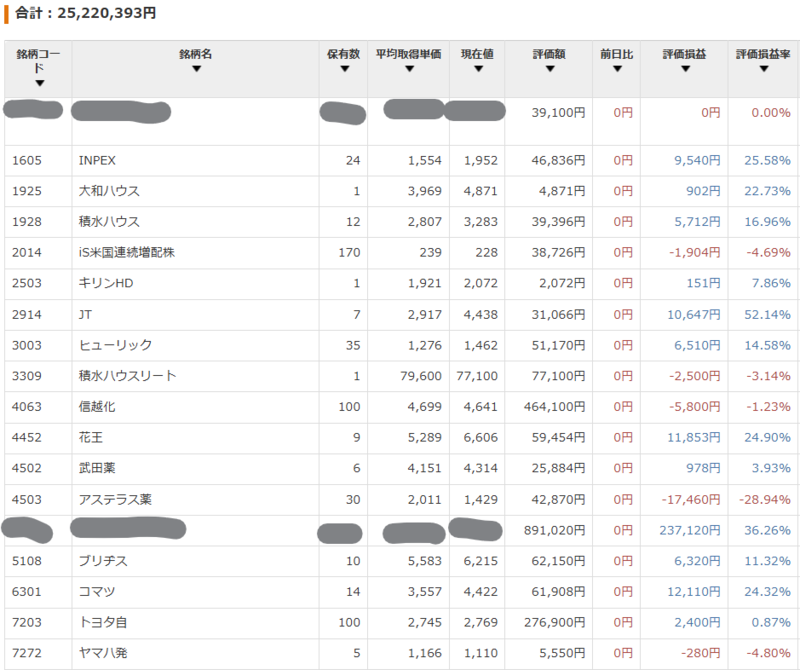Click stock code 4063

(x=27, y=407)
